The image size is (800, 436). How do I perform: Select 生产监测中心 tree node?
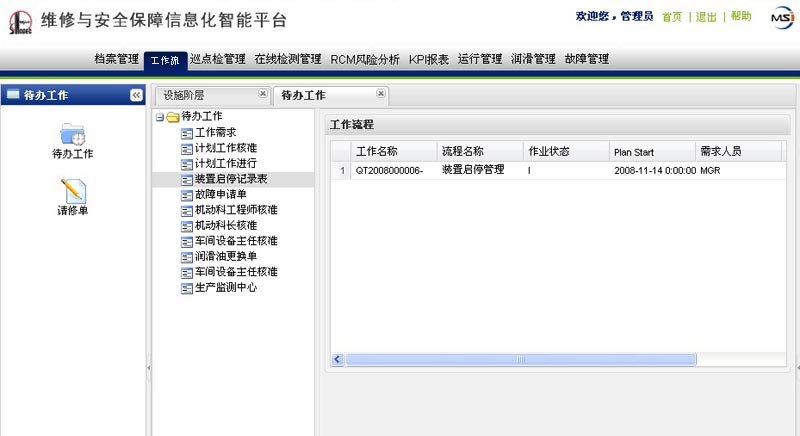click(226, 287)
